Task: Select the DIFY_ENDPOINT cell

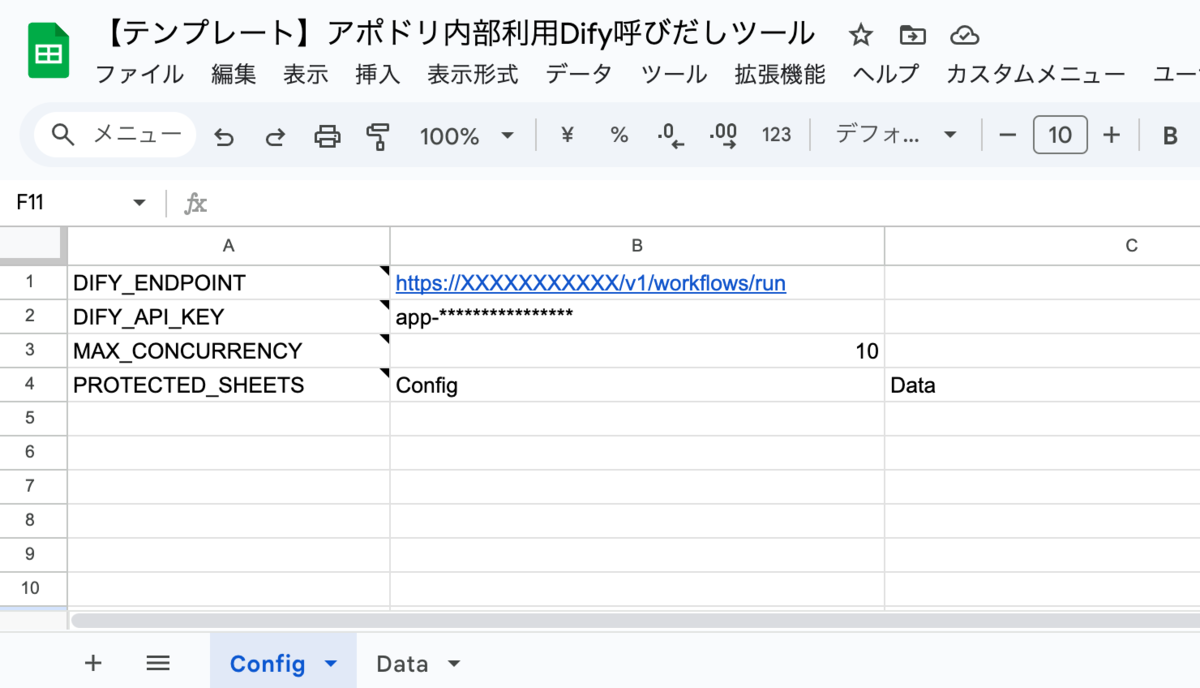Action: point(229,283)
